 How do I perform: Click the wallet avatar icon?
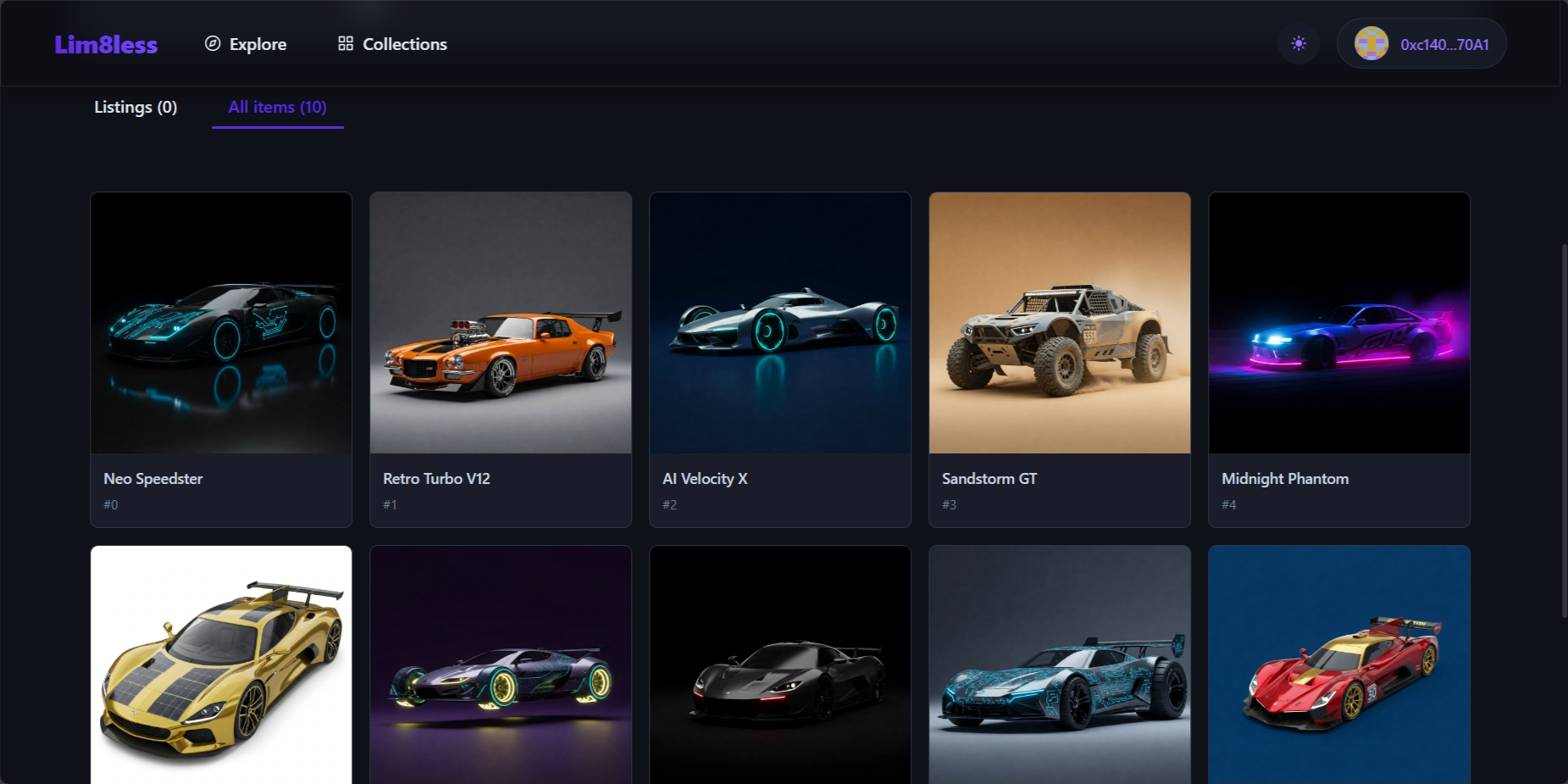tap(1371, 44)
